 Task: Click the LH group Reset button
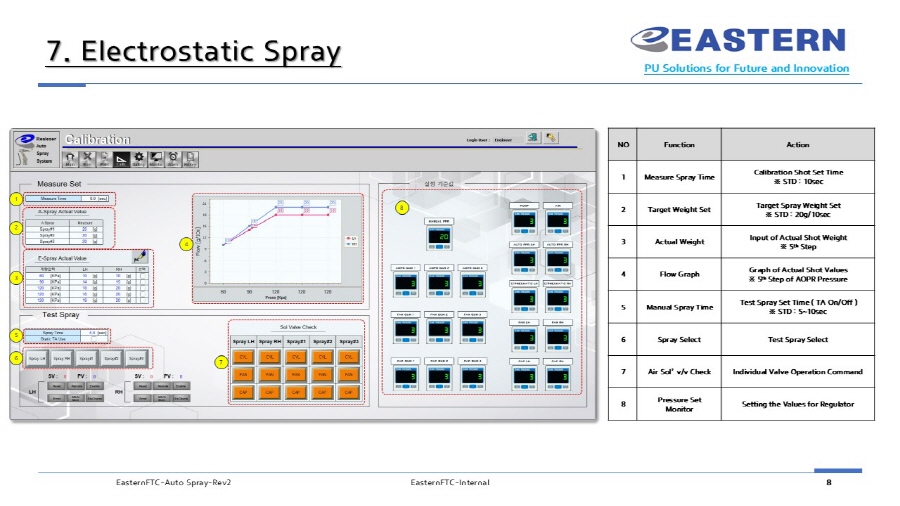[57, 386]
